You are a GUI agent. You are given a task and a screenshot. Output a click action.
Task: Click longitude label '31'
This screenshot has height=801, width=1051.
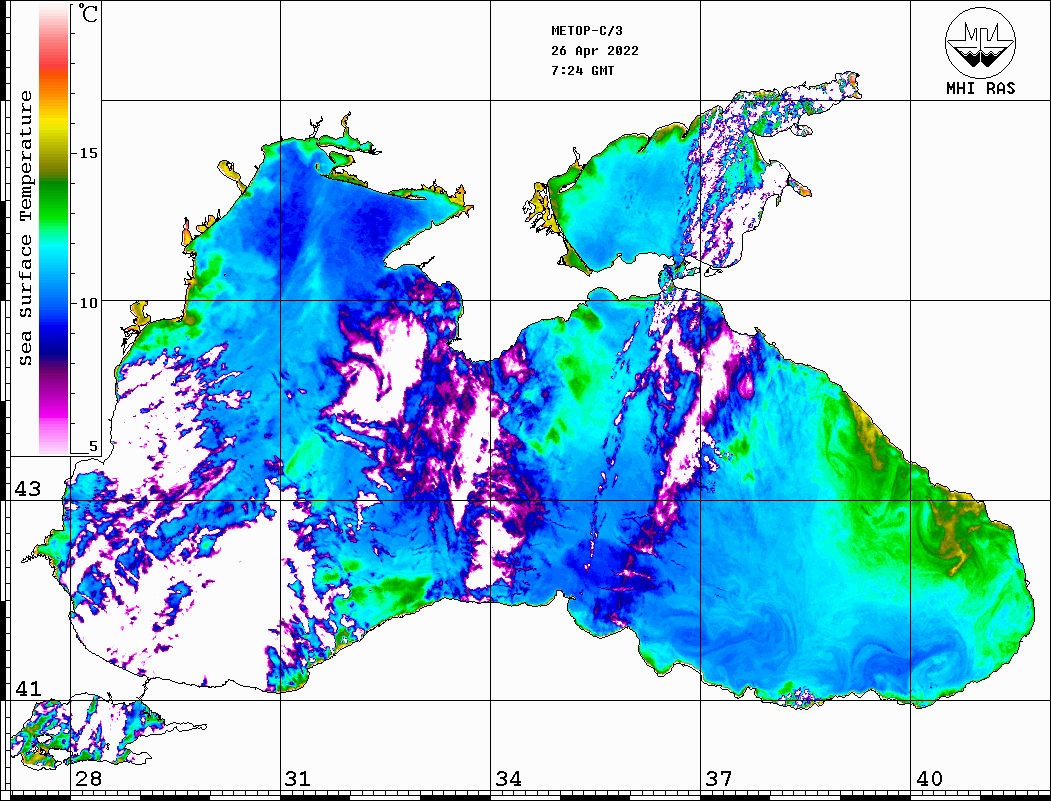tap(298, 778)
